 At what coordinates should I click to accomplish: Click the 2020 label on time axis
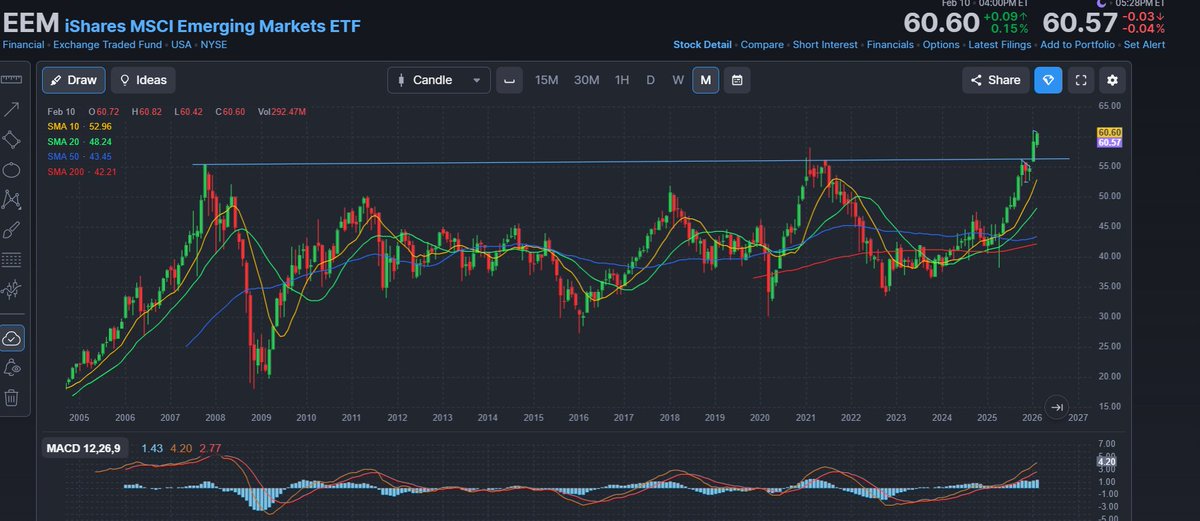click(x=760, y=418)
